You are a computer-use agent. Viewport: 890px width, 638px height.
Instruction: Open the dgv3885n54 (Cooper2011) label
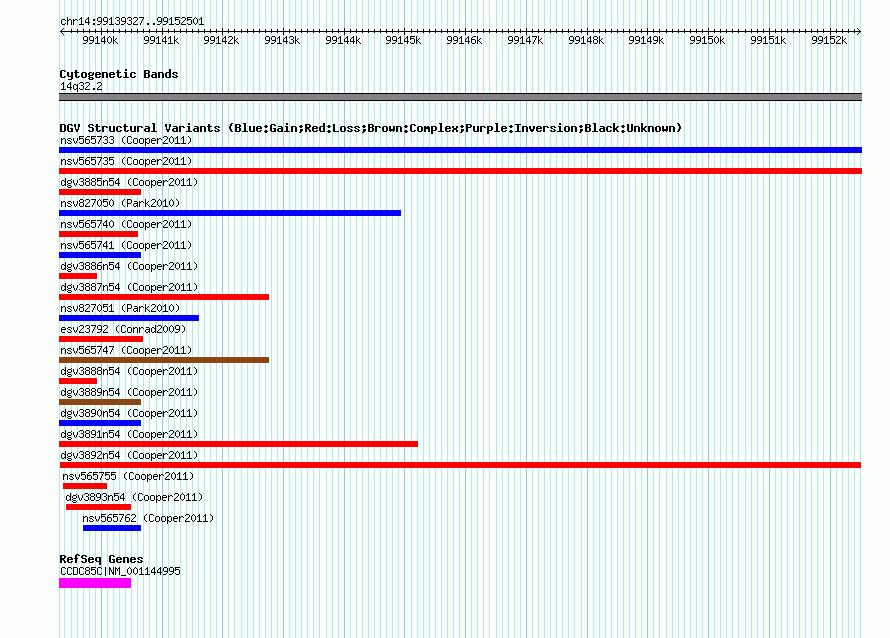point(129,182)
